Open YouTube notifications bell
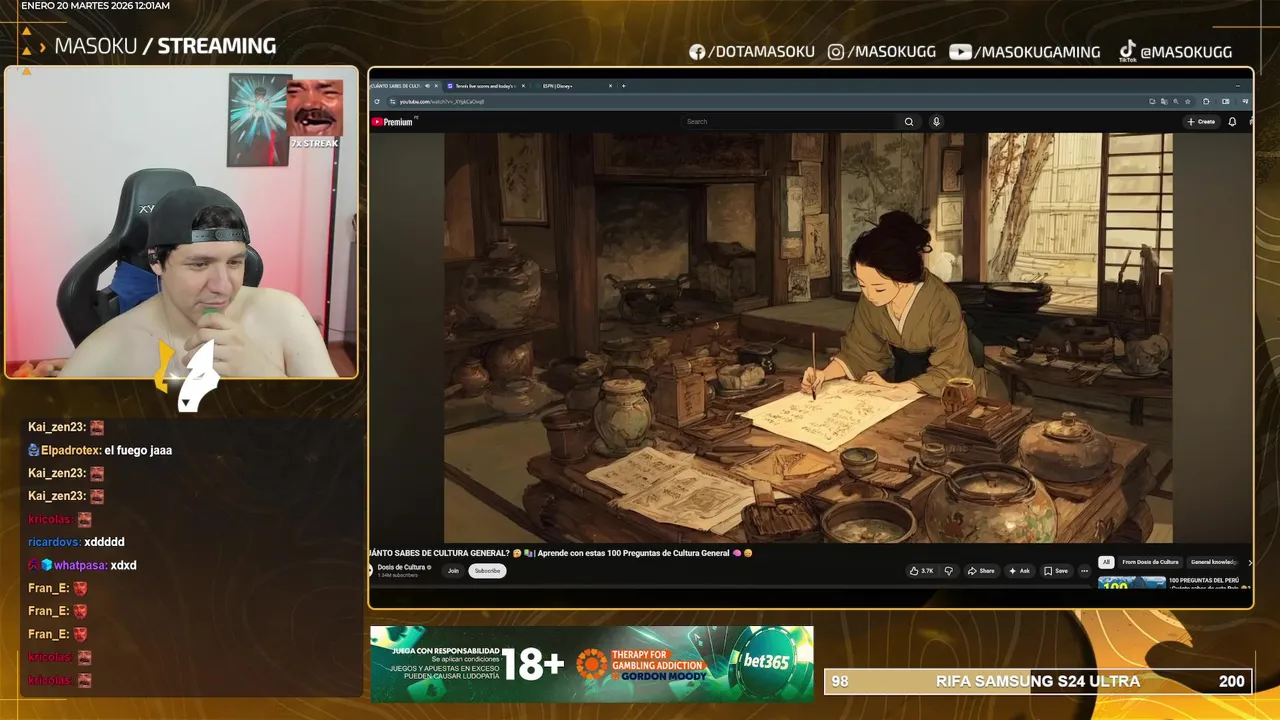Screen dimensions: 1280x720 click(x=1232, y=122)
